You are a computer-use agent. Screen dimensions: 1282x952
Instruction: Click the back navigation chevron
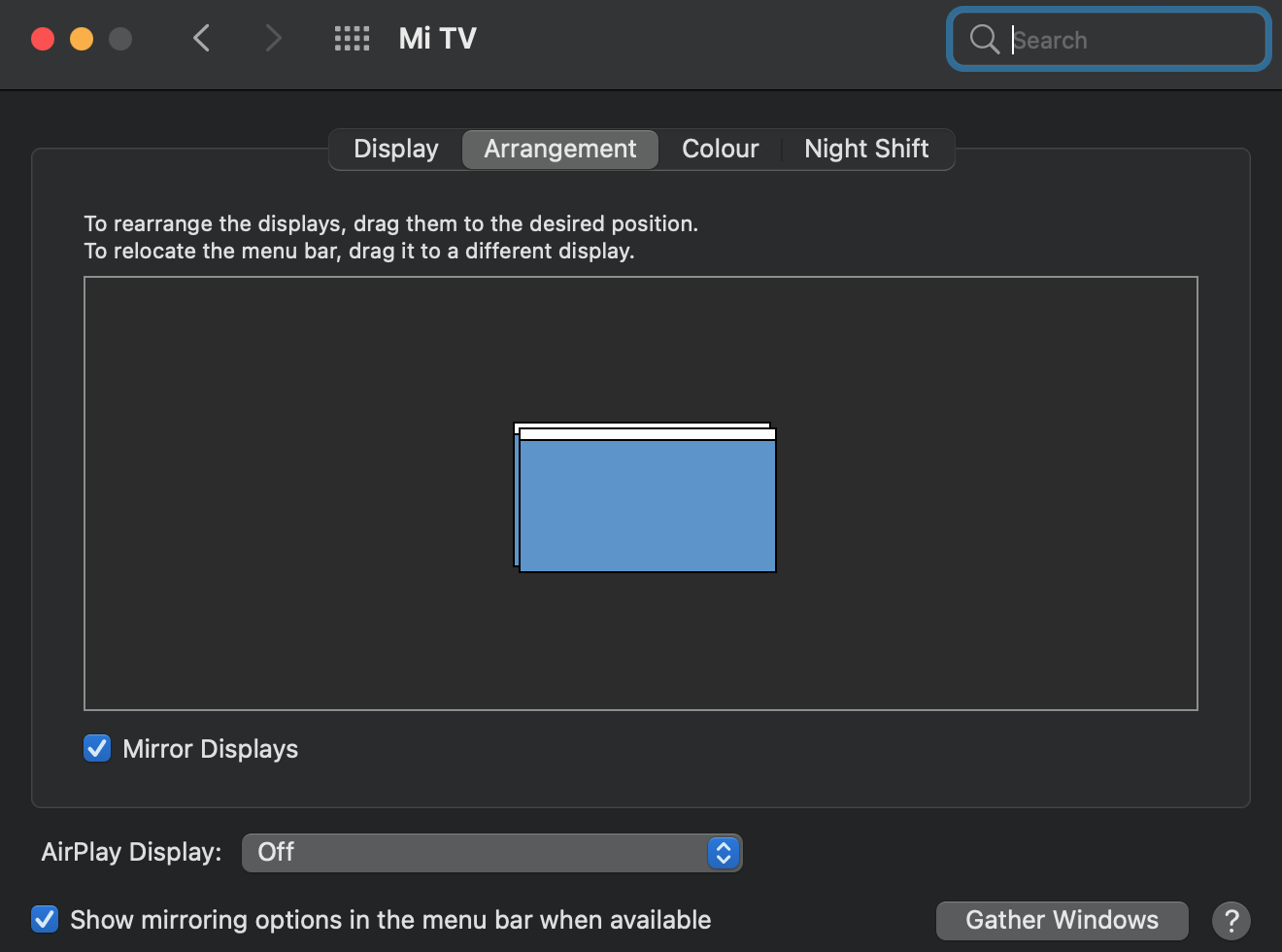pos(202,39)
